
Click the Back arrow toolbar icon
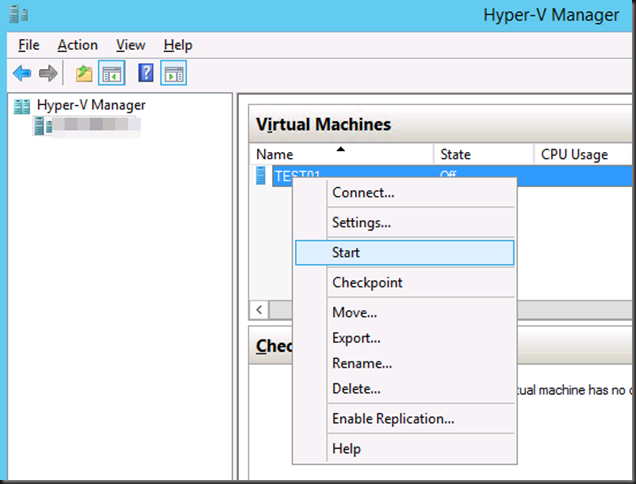click(x=22, y=73)
